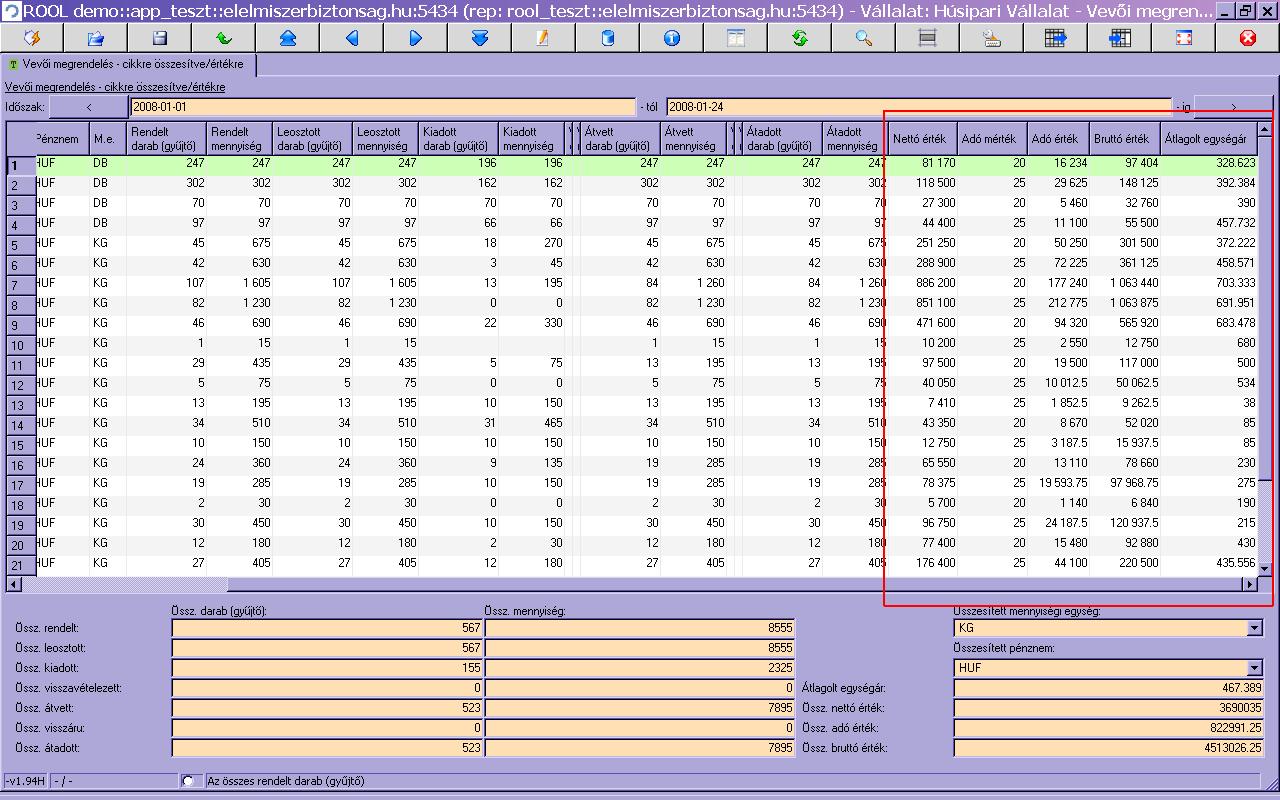1280x800 pixels.
Task: Click the database cylinder toolbar icon
Action: (607, 38)
